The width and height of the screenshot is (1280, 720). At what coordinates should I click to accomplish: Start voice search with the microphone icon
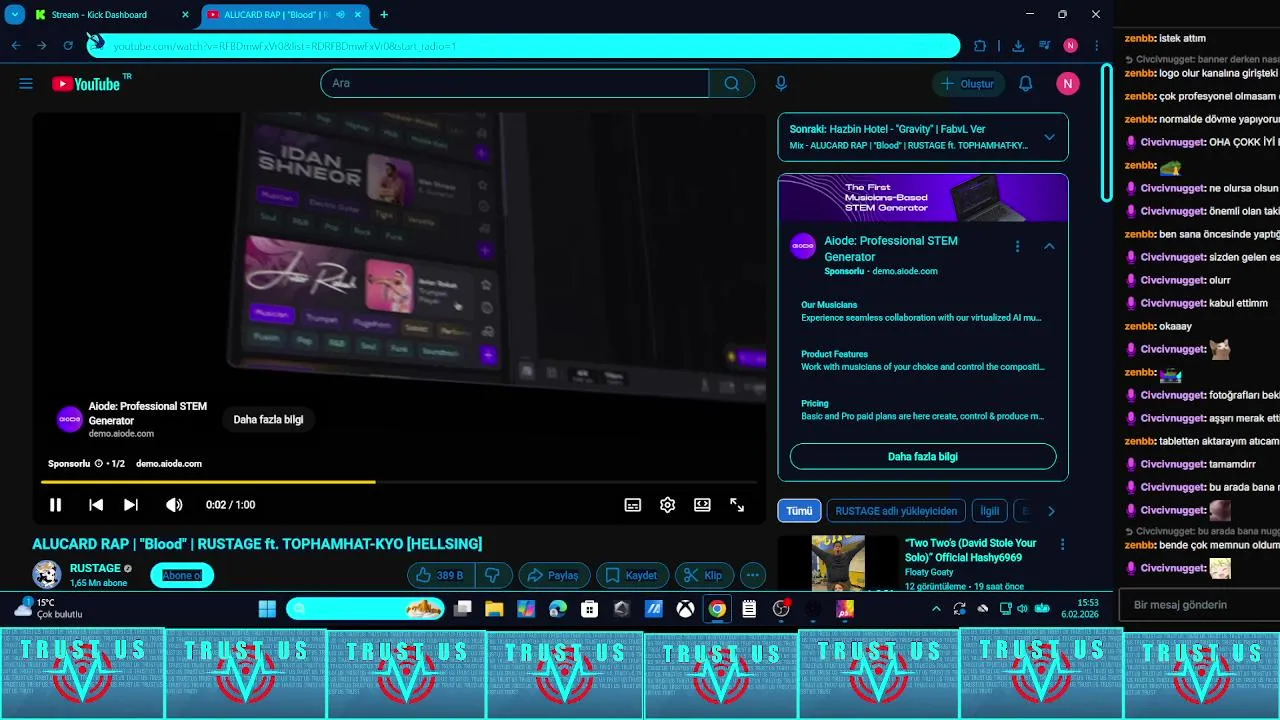[x=781, y=84]
